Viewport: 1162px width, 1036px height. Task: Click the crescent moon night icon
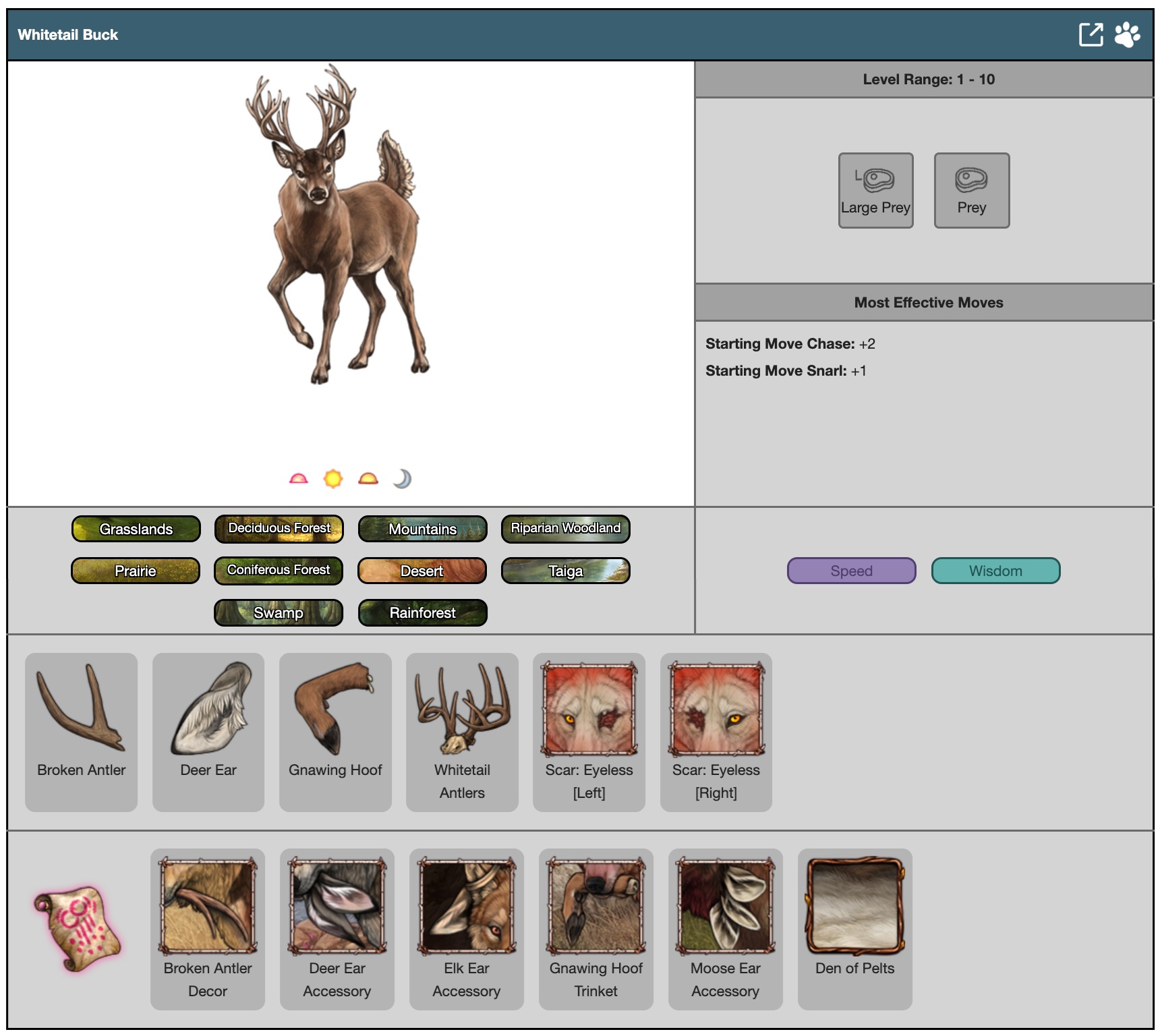[x=402, y=479]
